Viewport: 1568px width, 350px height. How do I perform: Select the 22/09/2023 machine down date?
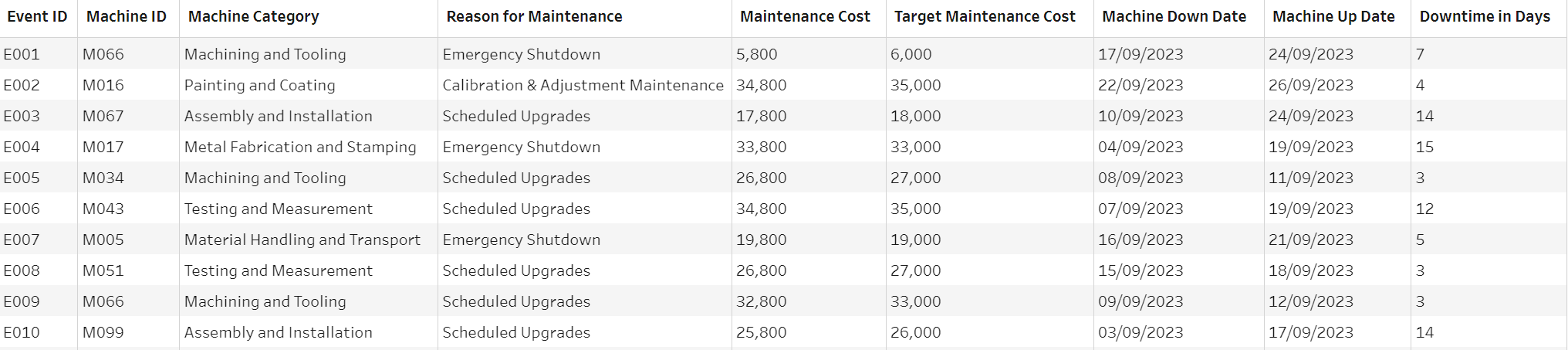pos(1141,85)
